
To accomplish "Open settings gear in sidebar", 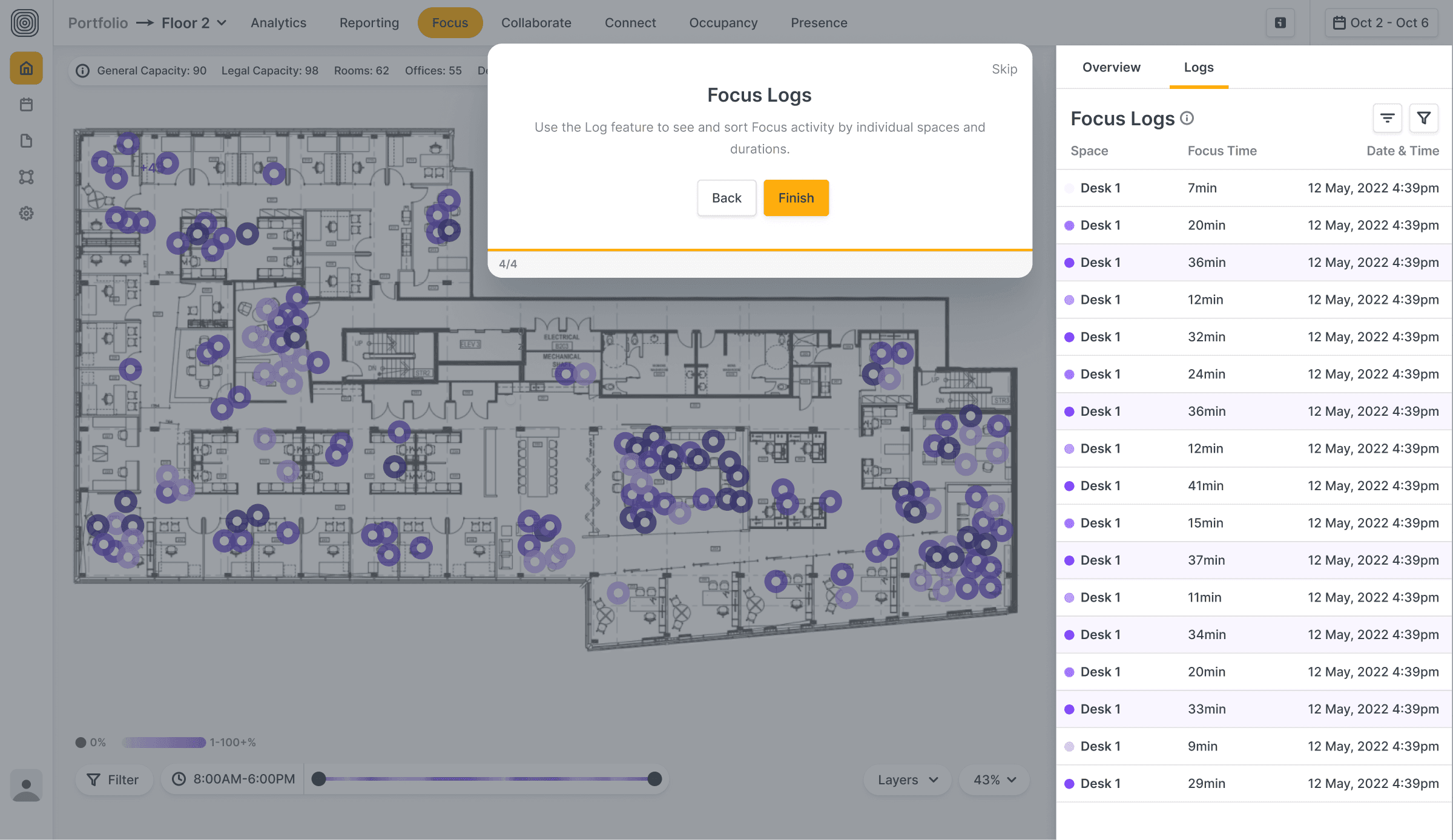I will tap(26, 214).
